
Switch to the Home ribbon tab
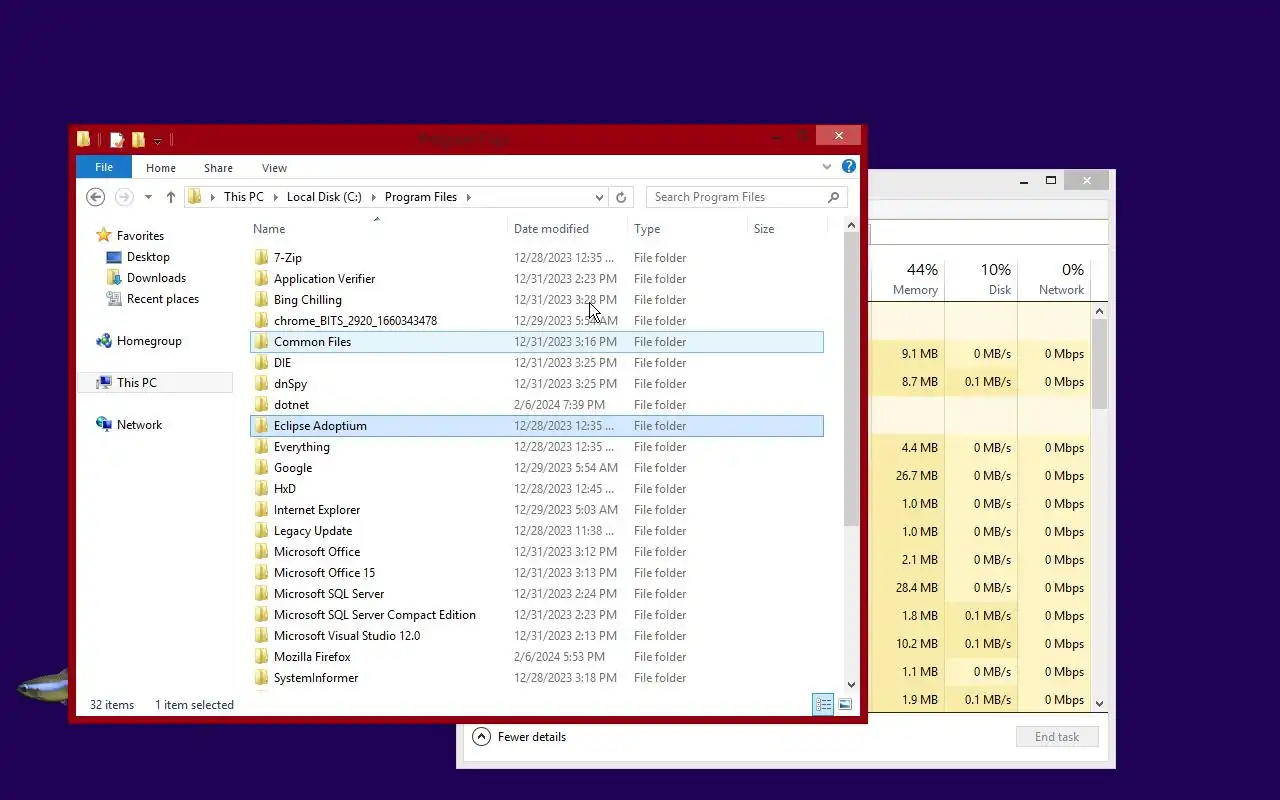(x=161, y=168)
